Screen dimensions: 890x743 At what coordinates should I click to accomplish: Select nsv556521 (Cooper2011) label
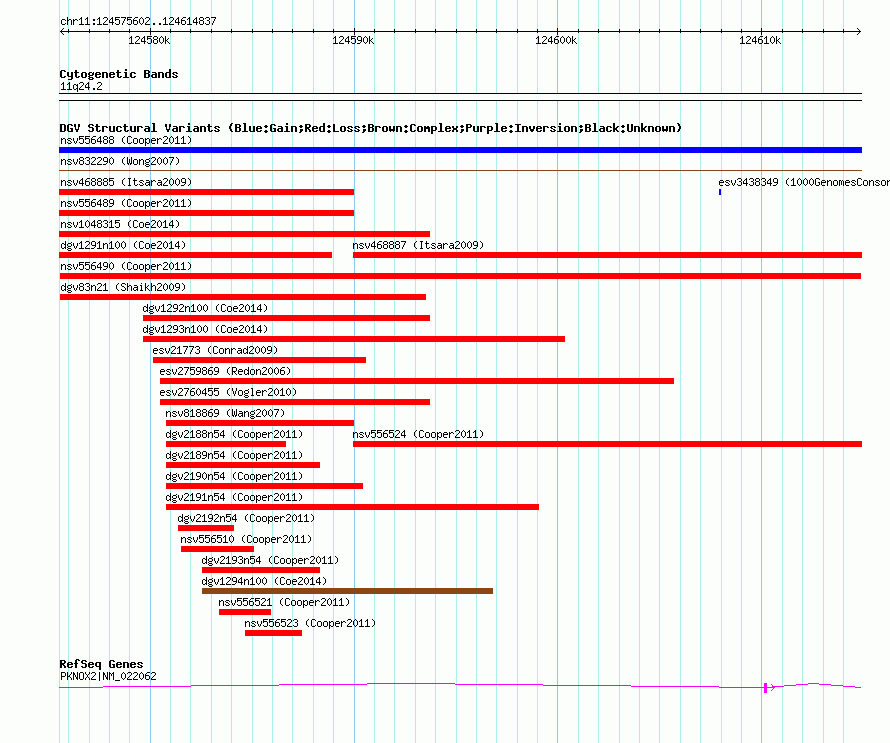[284, 602]
